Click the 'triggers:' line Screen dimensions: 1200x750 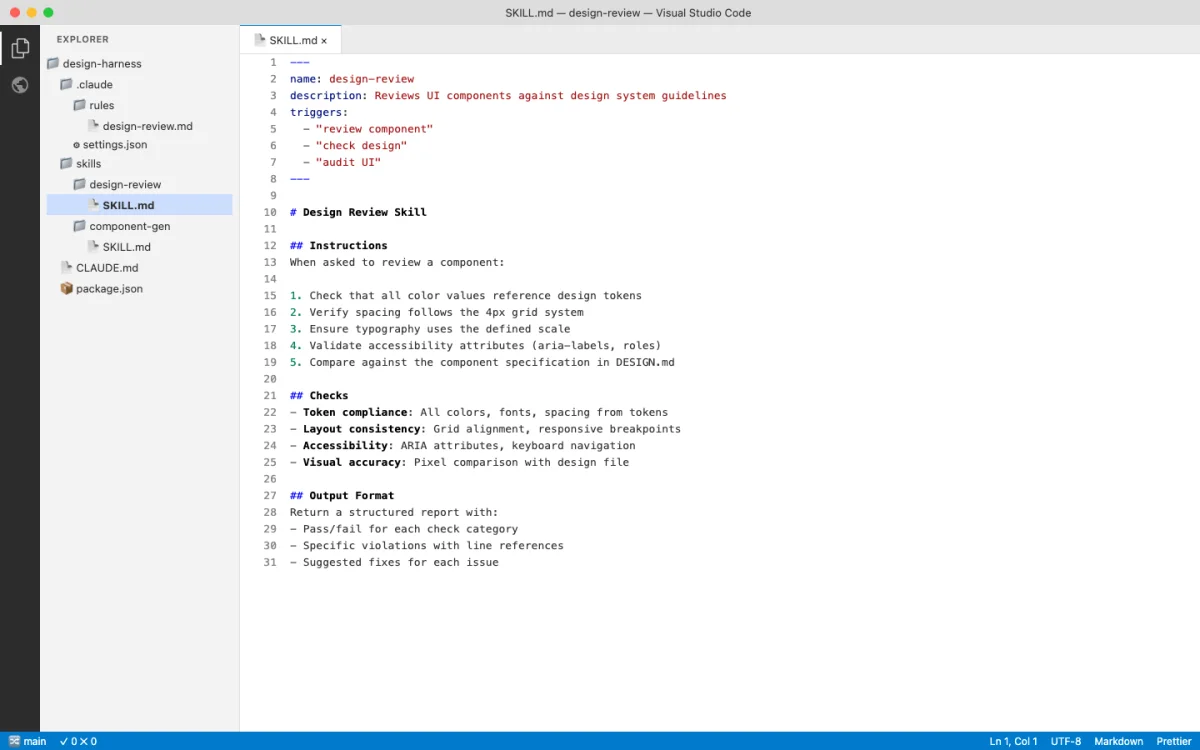pos(319,112)
